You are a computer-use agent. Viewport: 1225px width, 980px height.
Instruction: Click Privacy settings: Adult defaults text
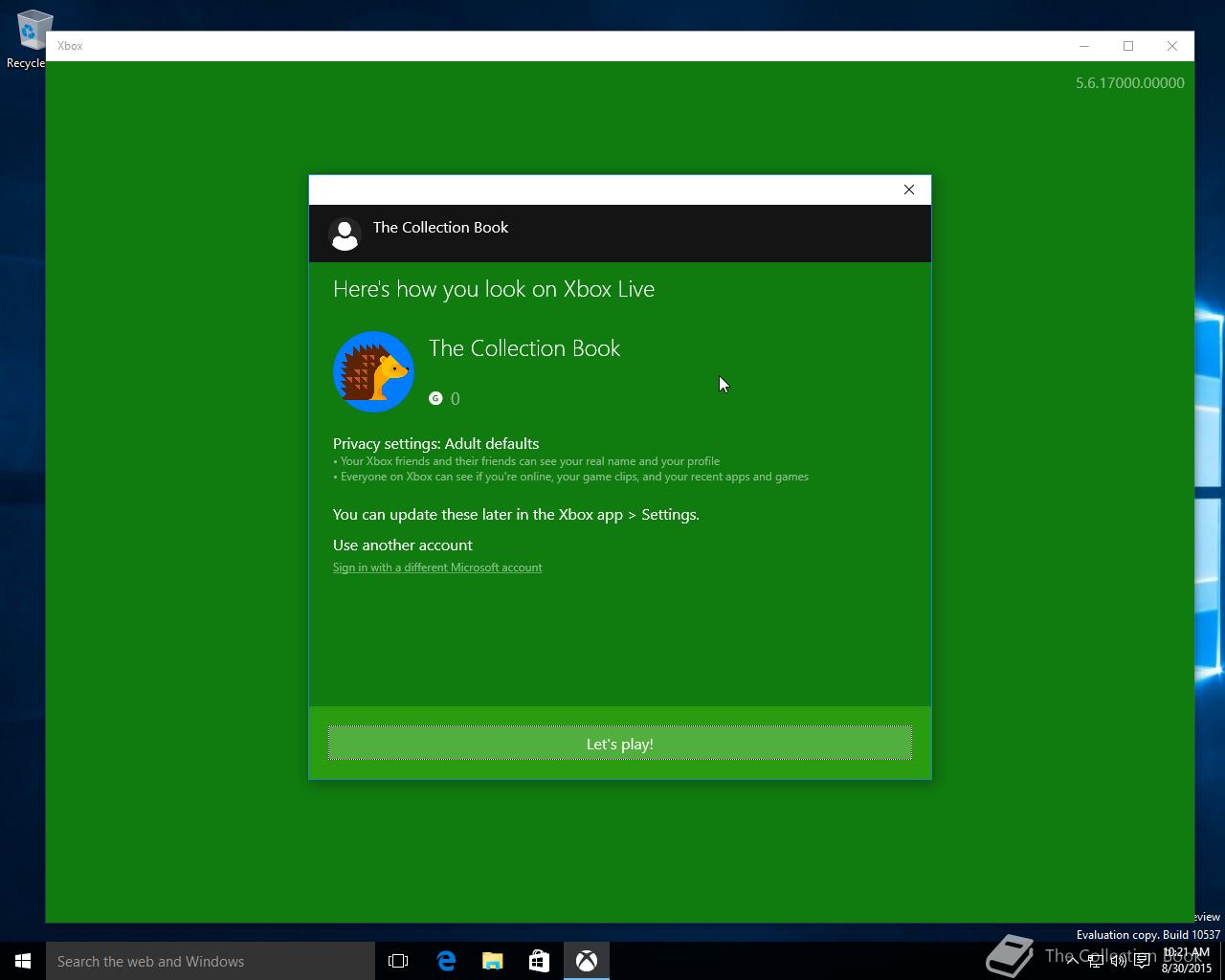click(x=435, y=443)
